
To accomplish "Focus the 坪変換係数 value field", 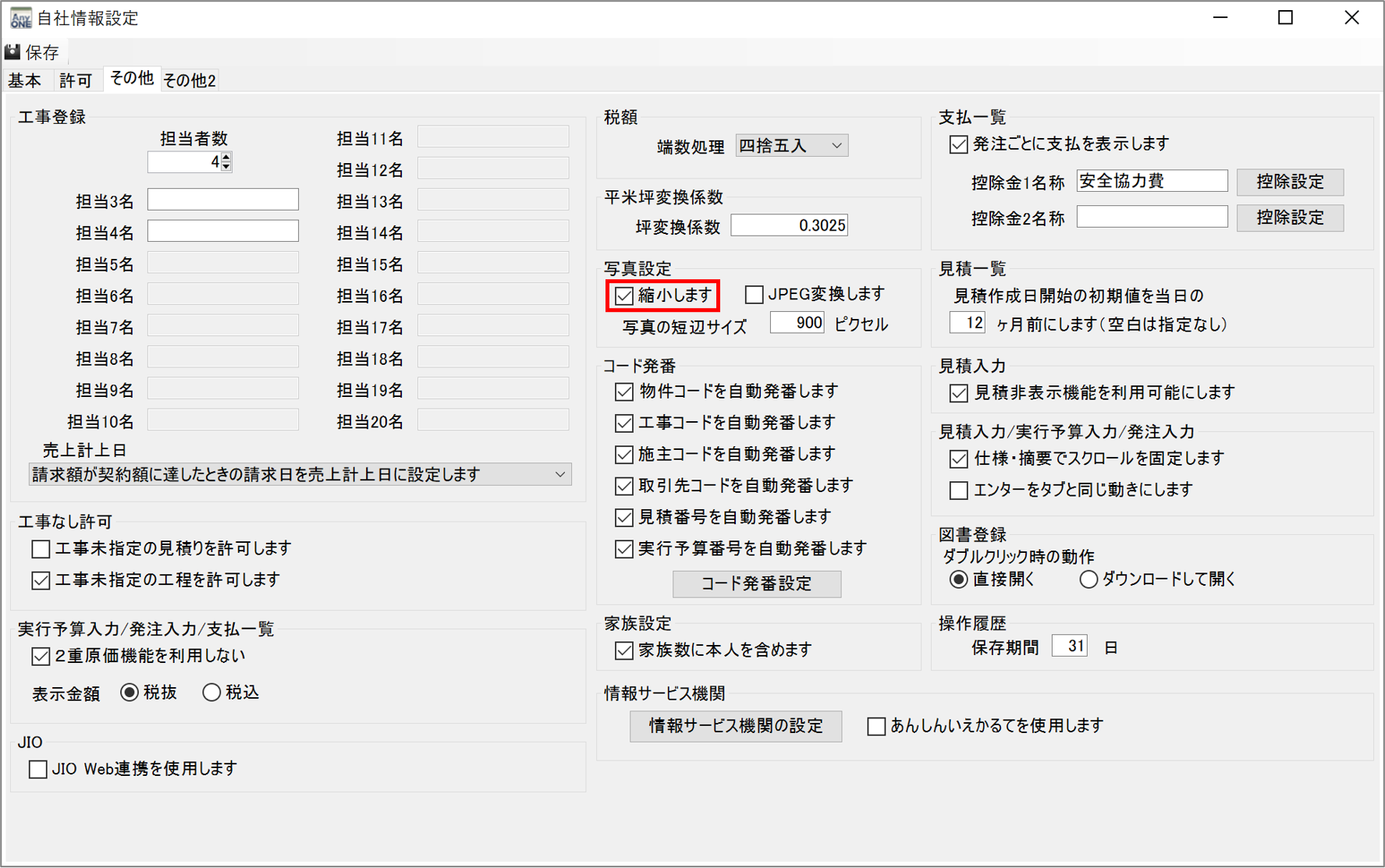I will point(789,225).
